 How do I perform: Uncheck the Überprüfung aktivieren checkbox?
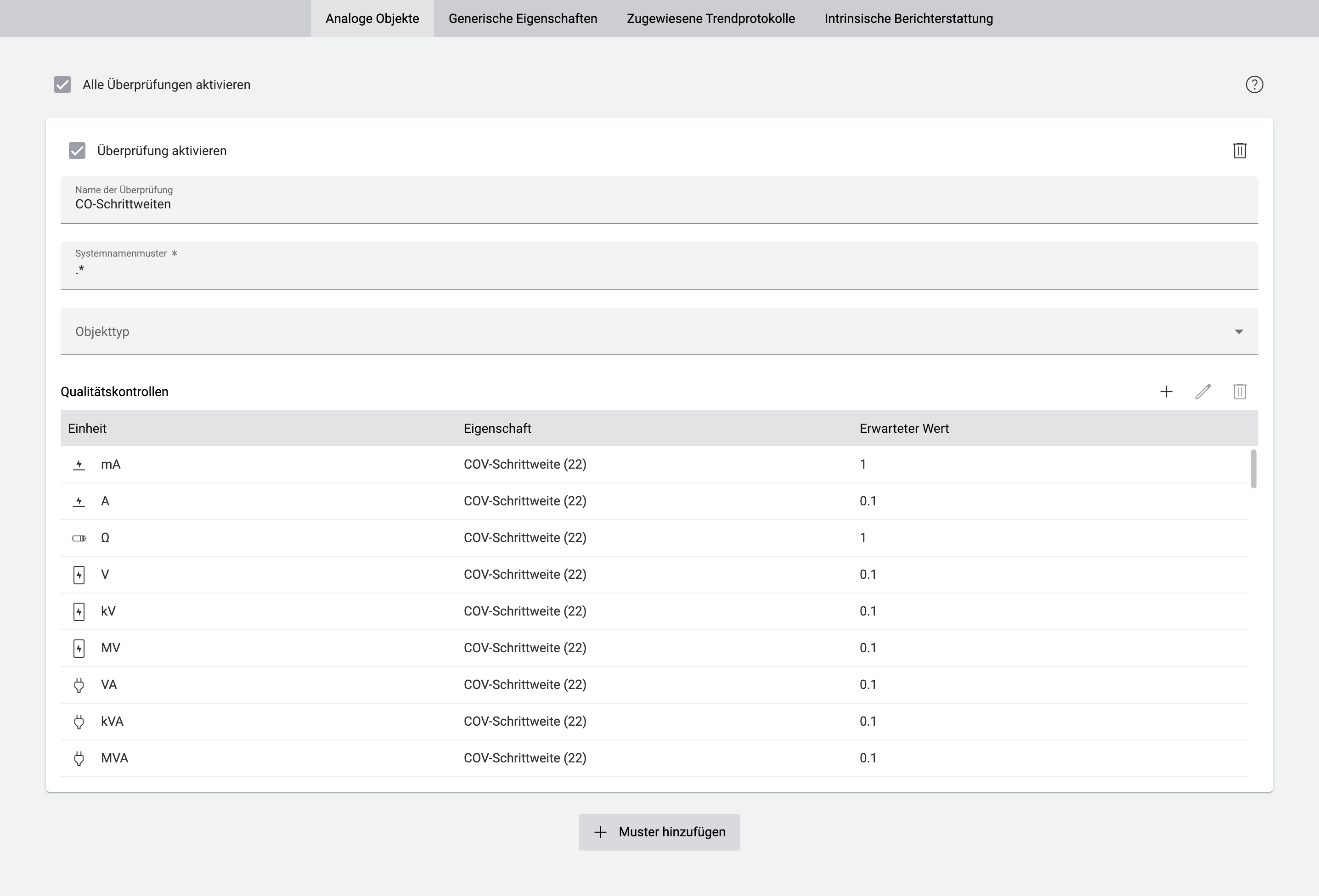tap(77, 151)
